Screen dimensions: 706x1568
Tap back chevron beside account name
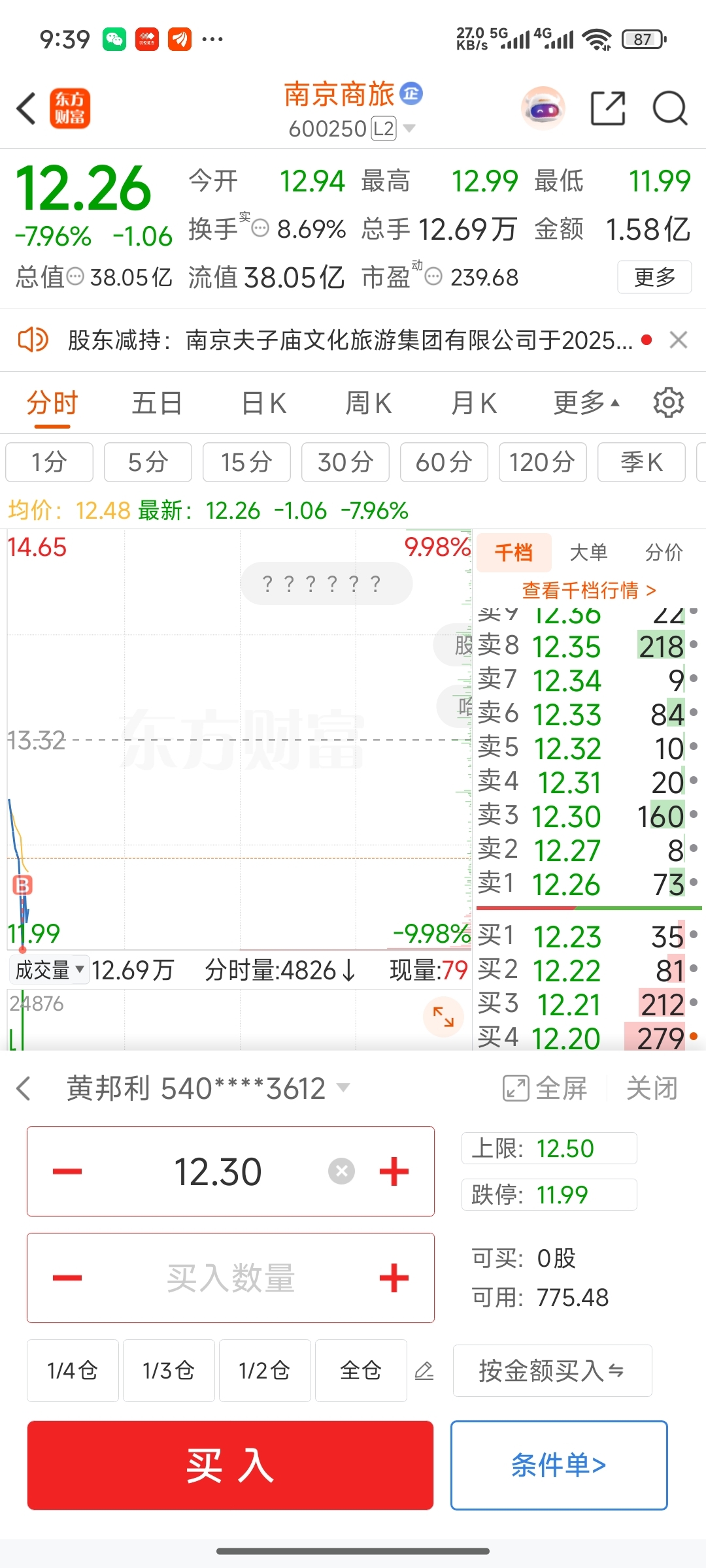pos(24,1088)
